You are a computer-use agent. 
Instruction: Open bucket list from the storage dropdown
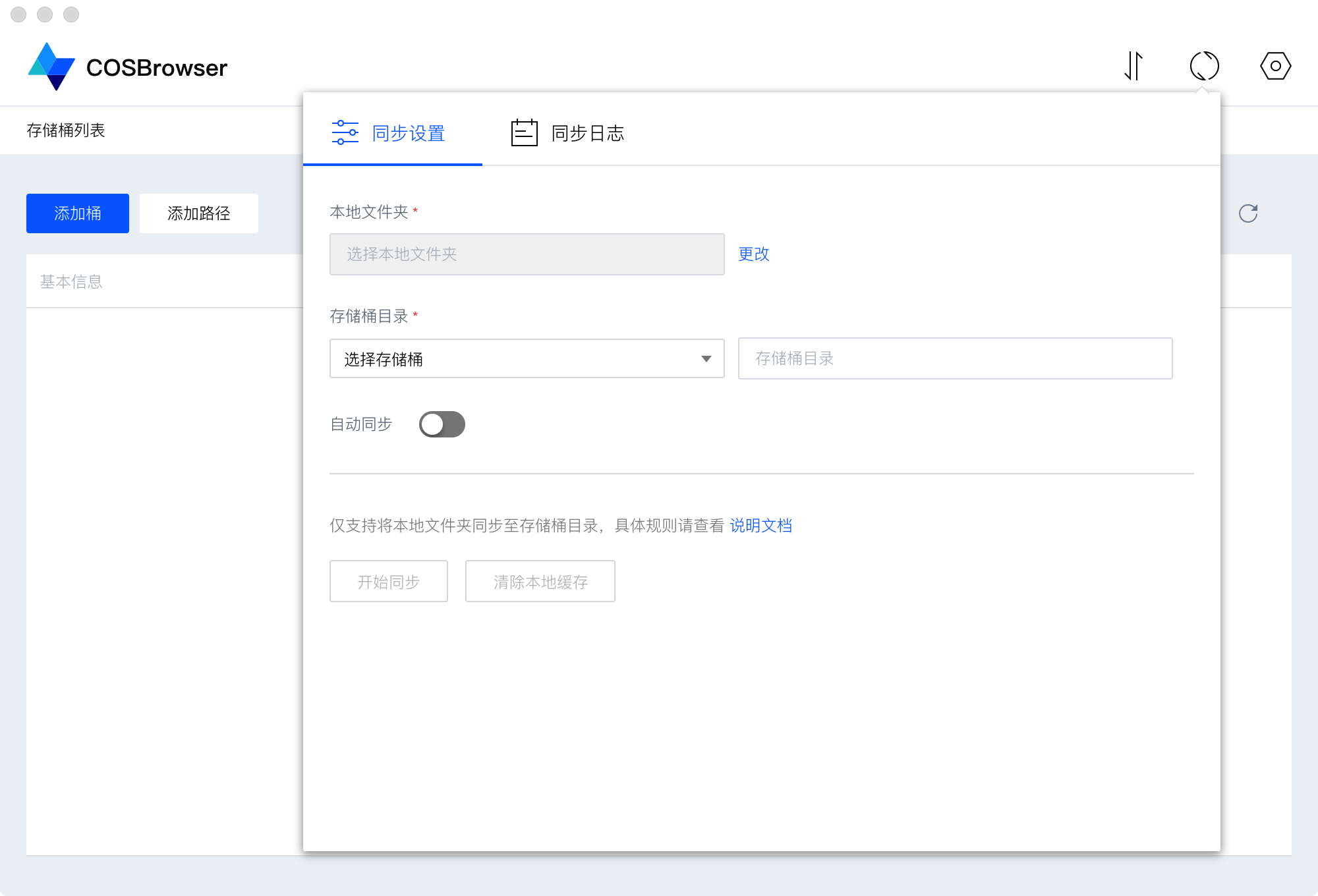(x=526, y=359)
